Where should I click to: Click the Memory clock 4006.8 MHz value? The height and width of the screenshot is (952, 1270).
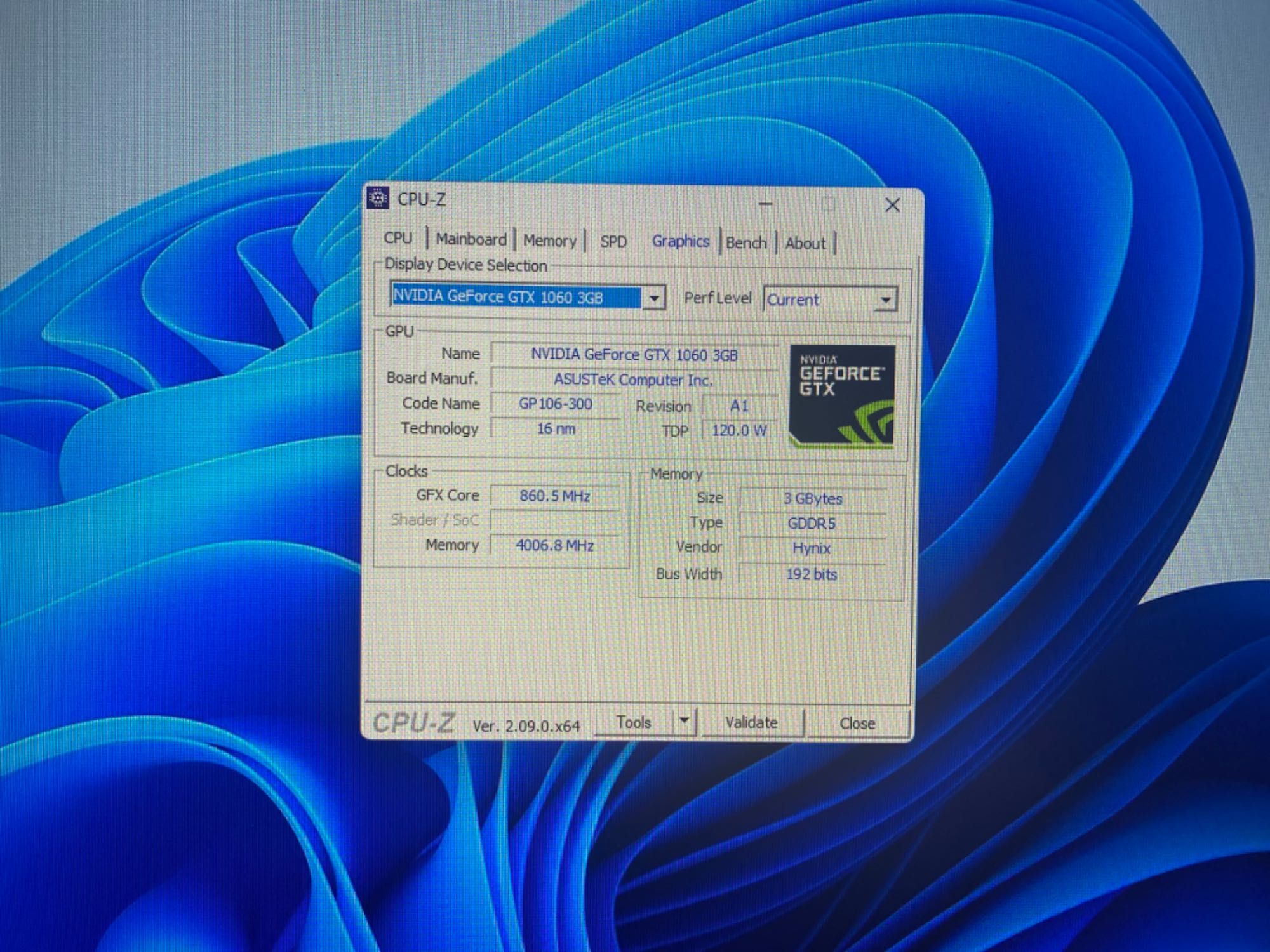555,546
